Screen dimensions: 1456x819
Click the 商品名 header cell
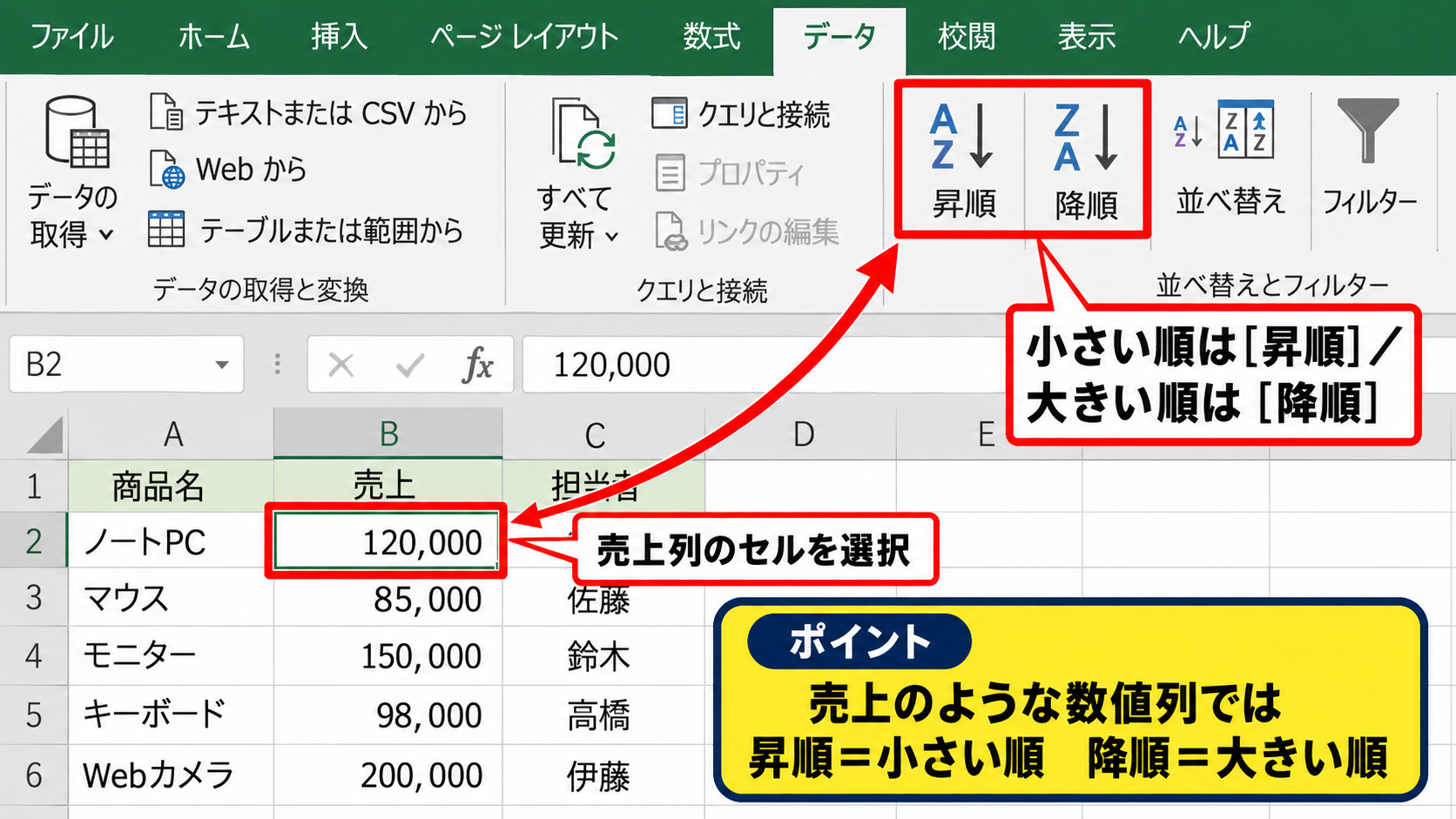tap(172, 486)
